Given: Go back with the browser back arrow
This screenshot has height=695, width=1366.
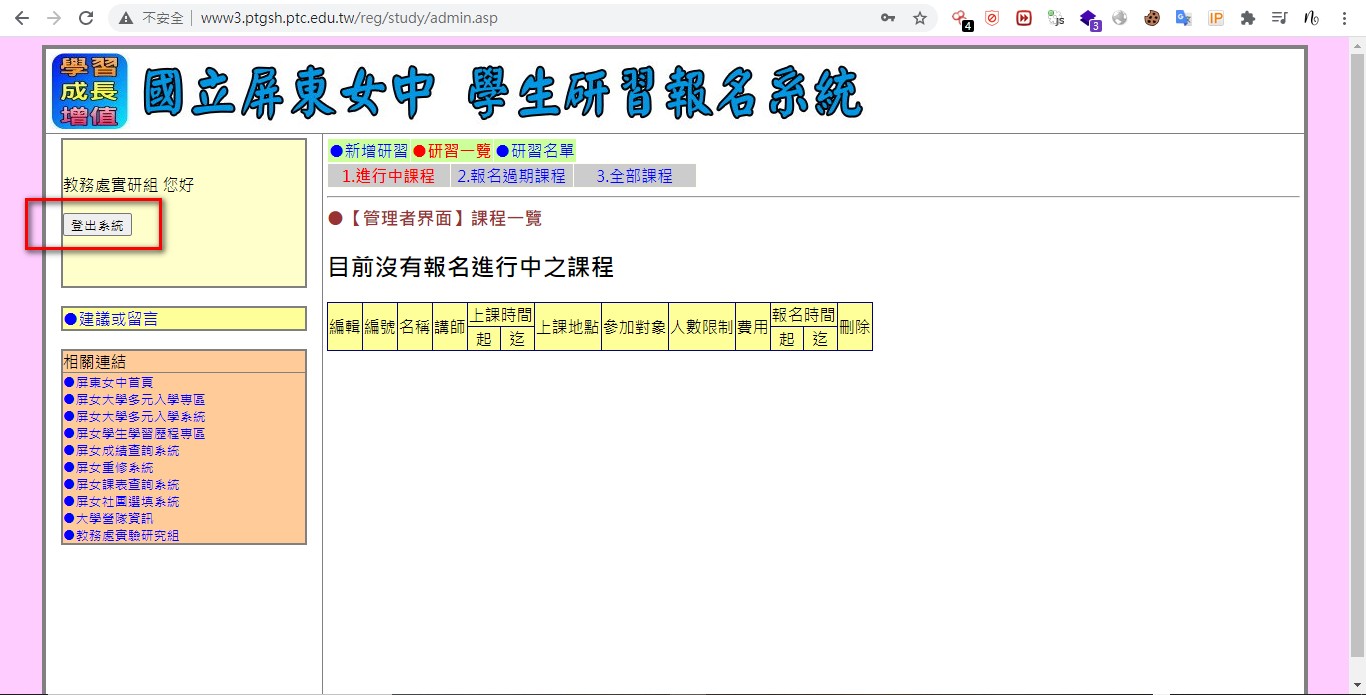Looking at the screenshot, I should tap(22, 18).
